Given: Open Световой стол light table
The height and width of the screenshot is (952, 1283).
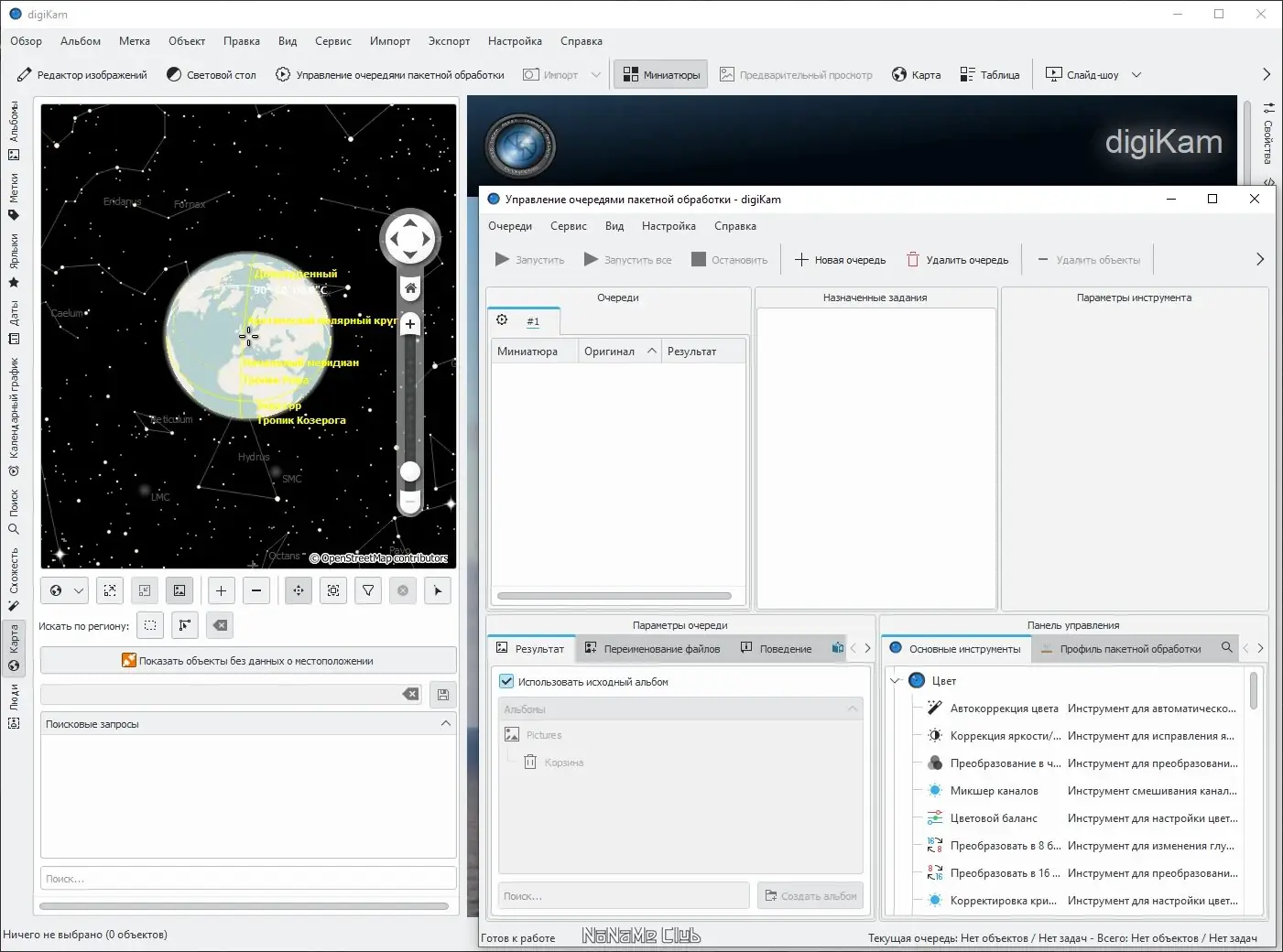Looking at the screenshot, I should (x=211, y=75).
